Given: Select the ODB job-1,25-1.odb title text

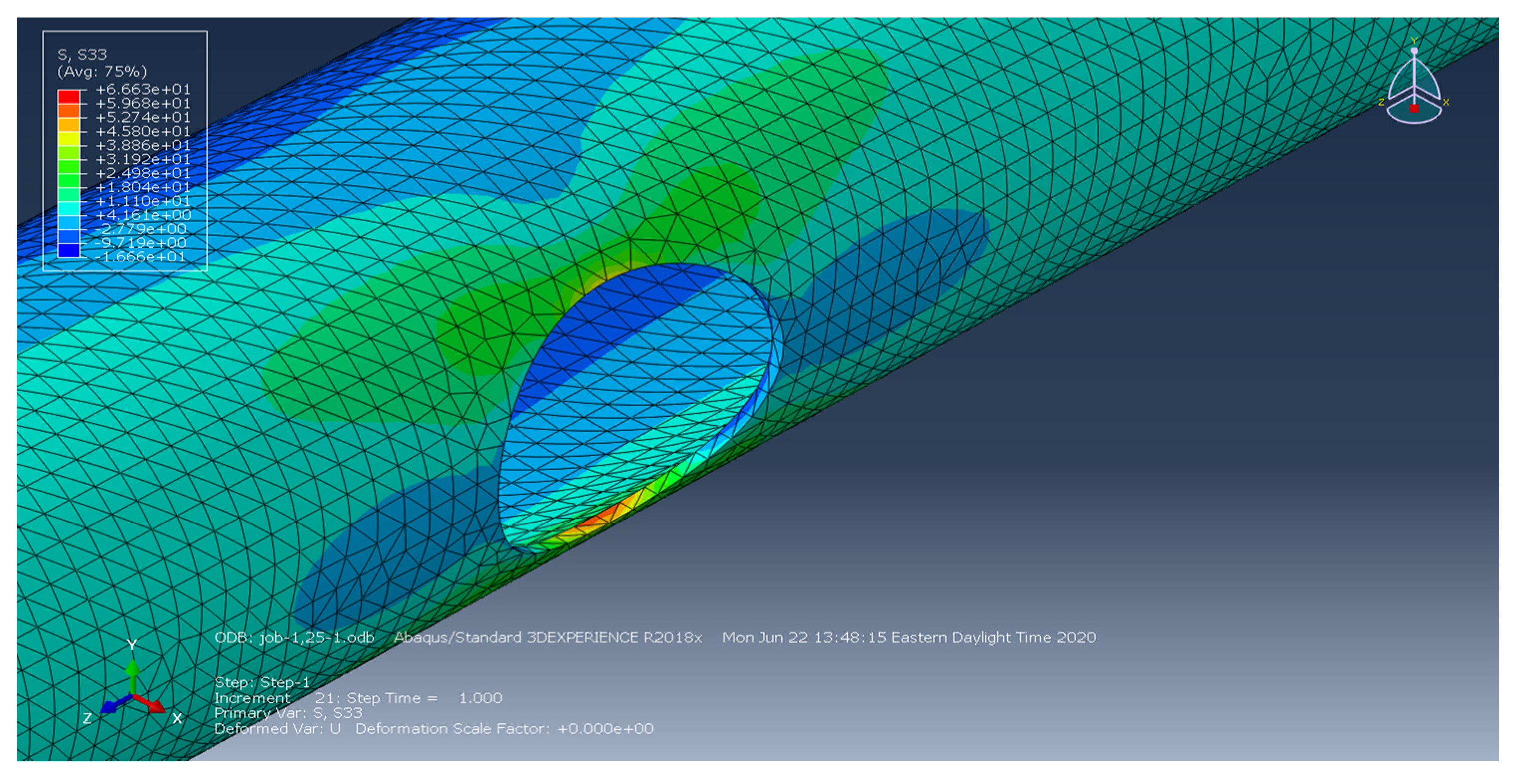Looking at the screenshot, I should [294, 637].
